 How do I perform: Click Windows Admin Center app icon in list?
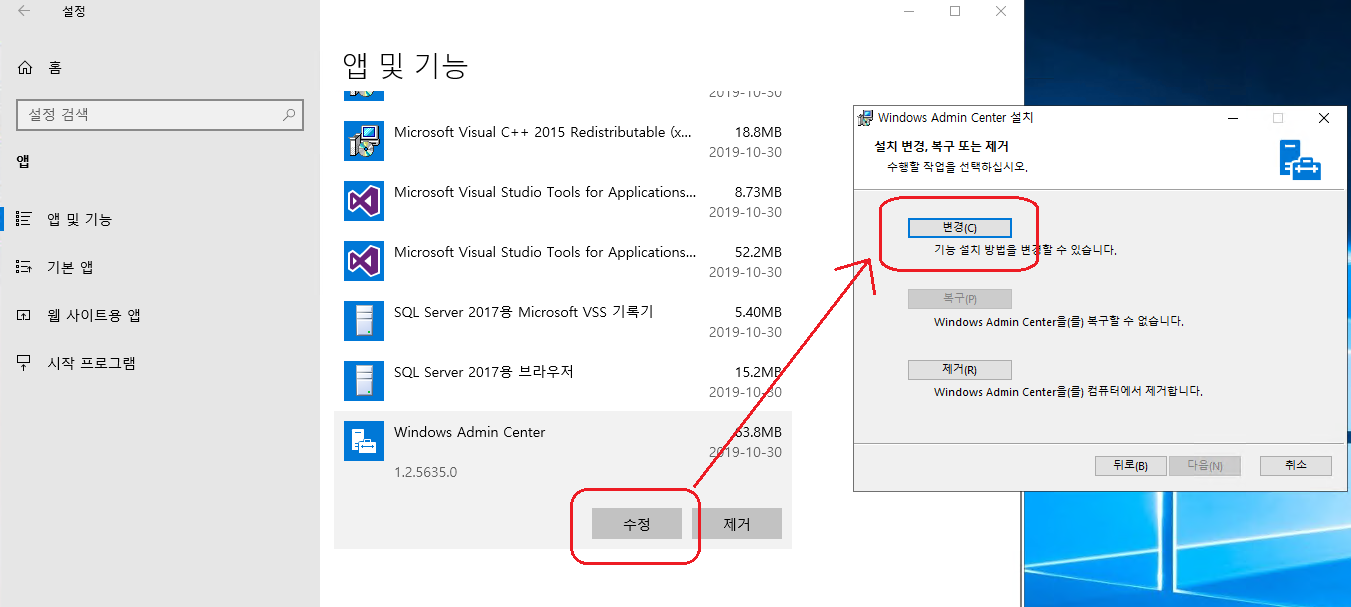pyautogui.click(x=364, y=441)
